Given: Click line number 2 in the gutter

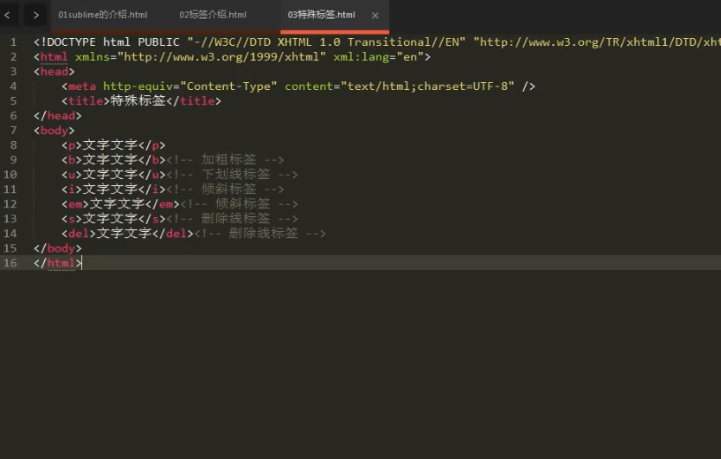Looking at the screenshot, I should tap(13, 57).
